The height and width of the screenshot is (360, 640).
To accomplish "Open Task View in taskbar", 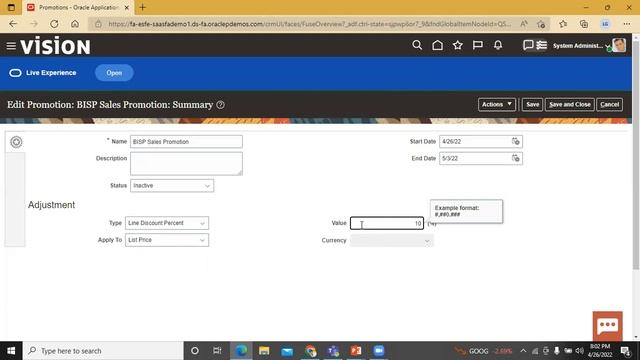I will click(217, 351).
